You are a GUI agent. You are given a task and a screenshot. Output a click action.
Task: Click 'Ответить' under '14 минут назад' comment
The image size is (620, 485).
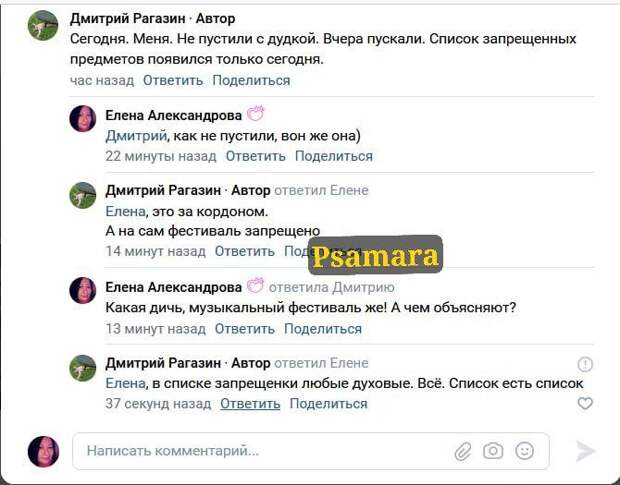point(244,251)
